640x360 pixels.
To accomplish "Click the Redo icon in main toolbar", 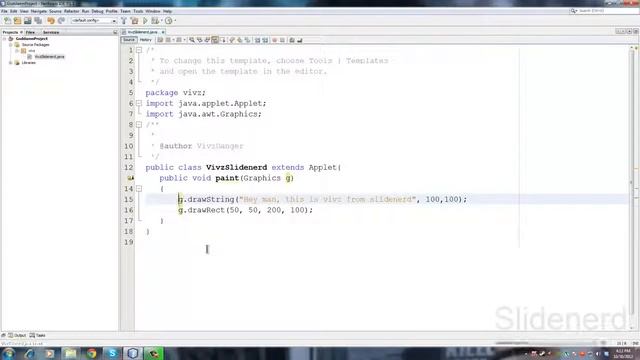I will tap(61, 20).
